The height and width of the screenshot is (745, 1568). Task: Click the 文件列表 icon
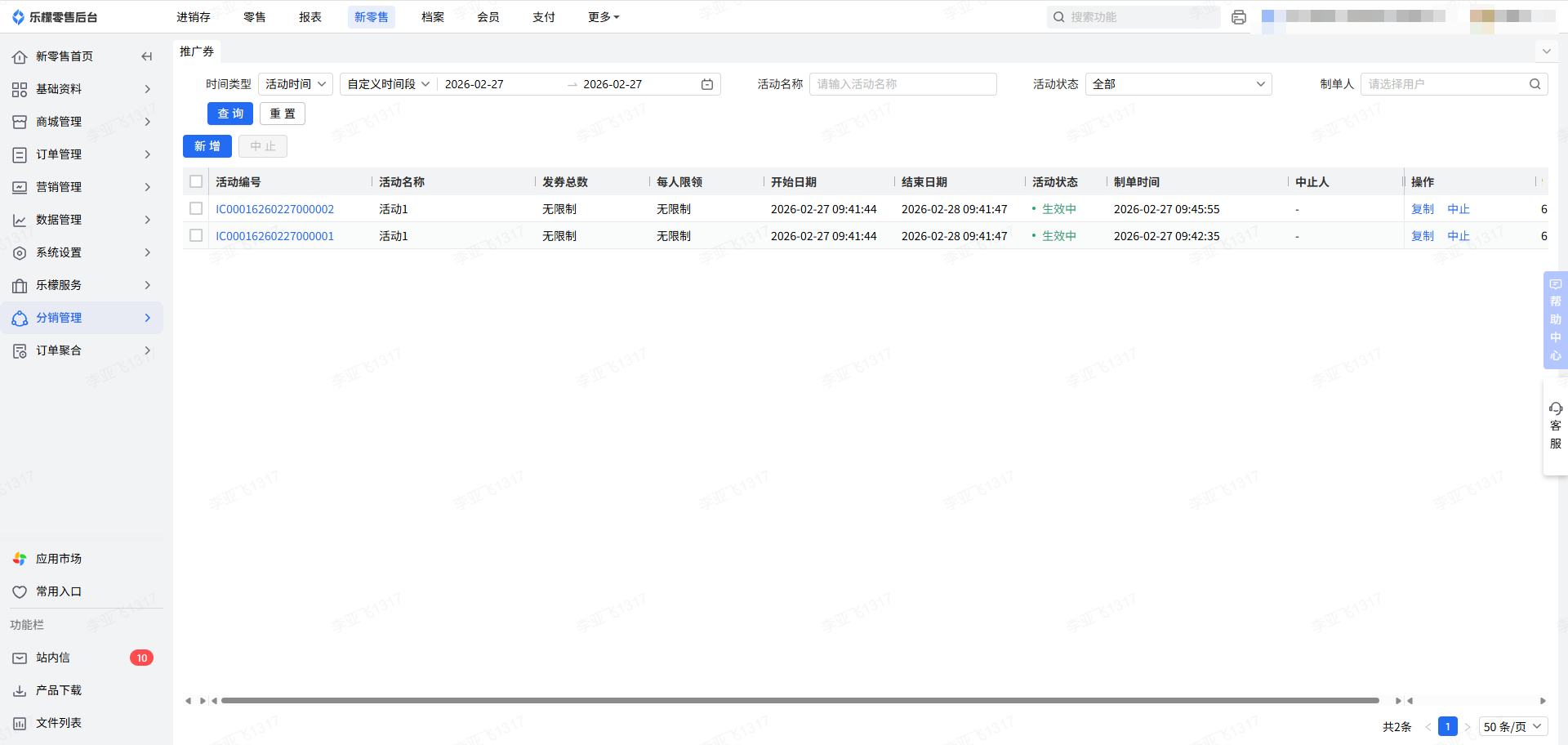coord(20,723)
